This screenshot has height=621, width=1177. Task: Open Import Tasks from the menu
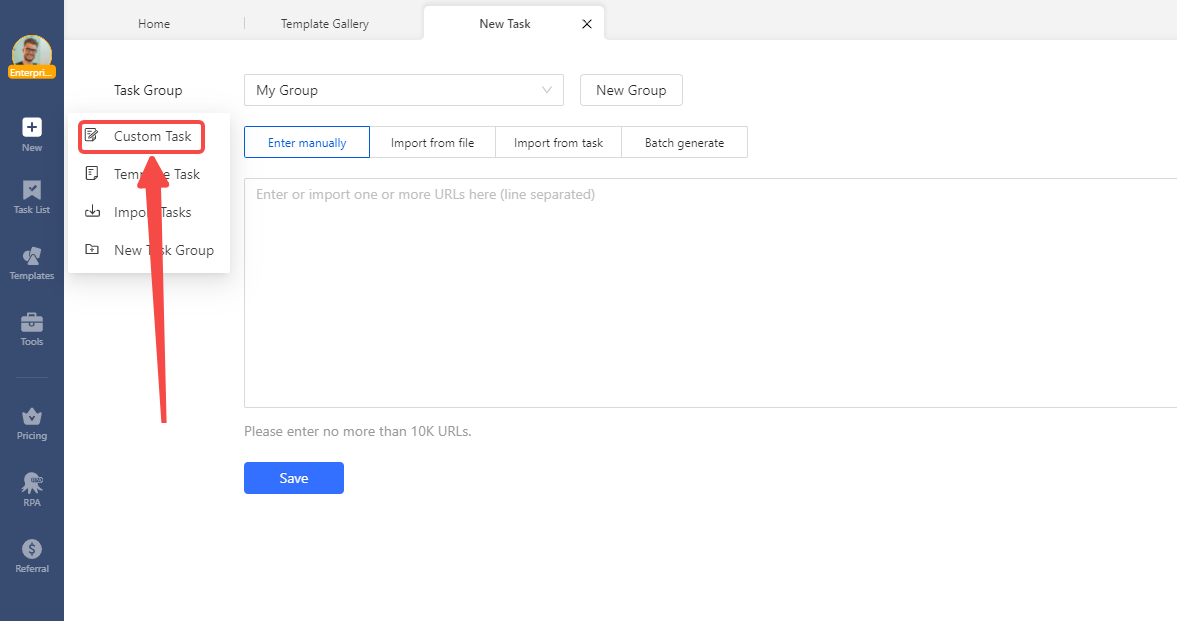coord(145,211)
